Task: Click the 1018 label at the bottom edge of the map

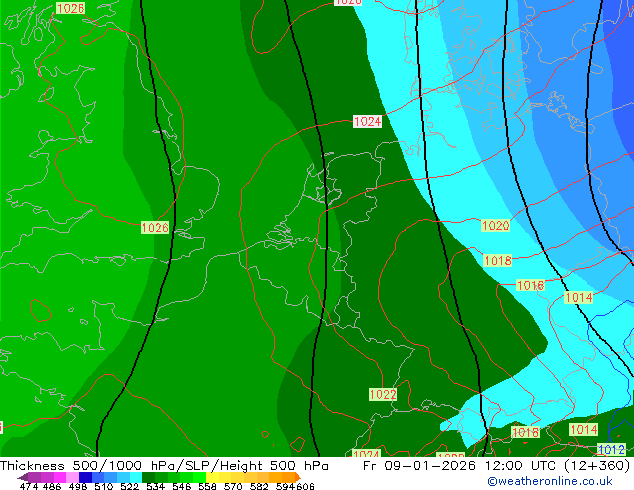Action: 525,432
